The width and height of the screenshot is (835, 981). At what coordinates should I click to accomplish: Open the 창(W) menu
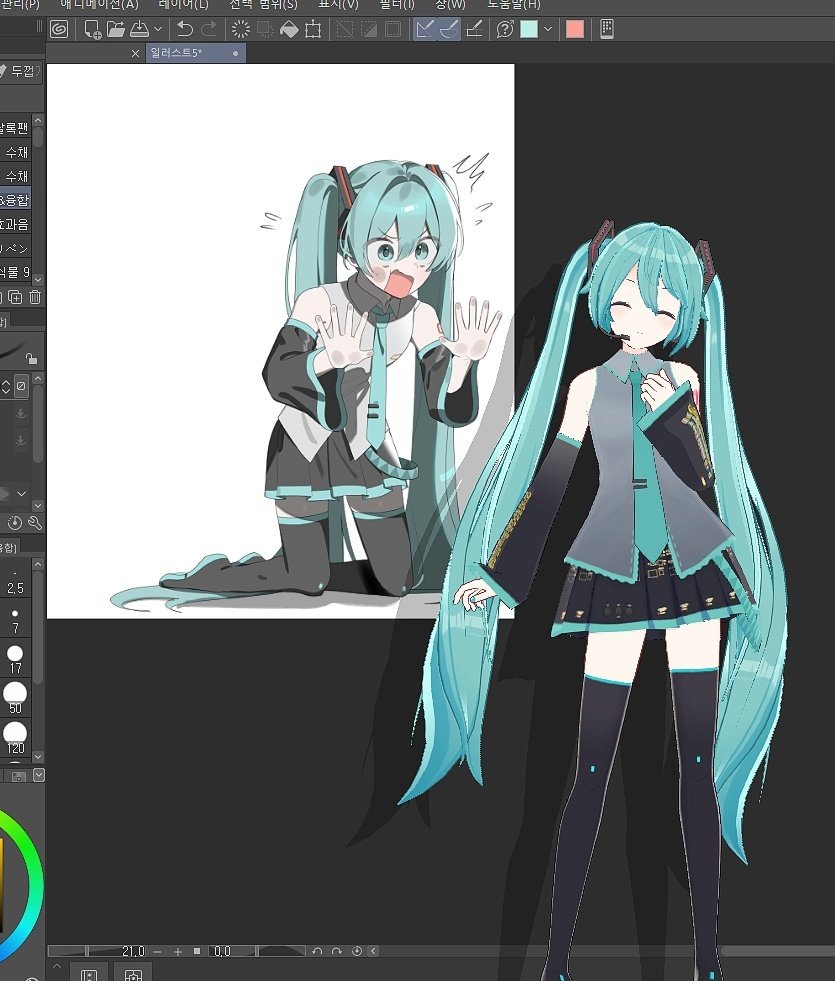click(x=450, y=4)
